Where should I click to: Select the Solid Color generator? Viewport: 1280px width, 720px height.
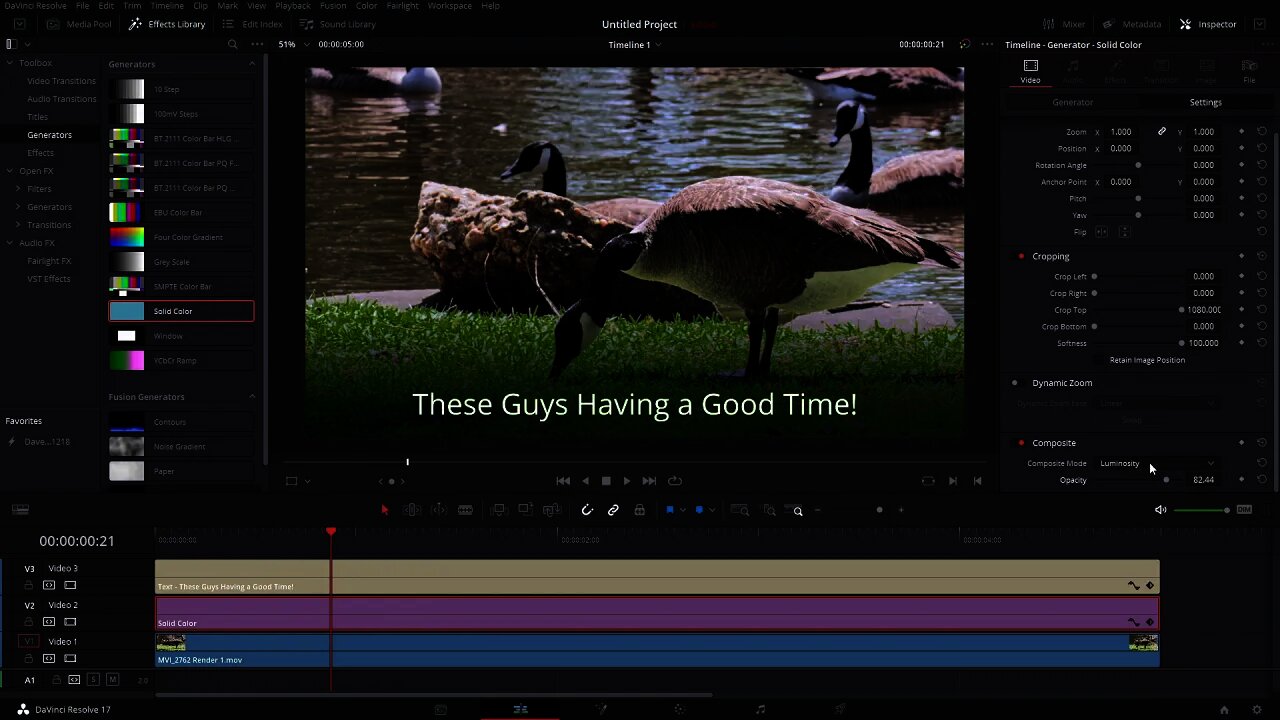(x=181, y=311)
